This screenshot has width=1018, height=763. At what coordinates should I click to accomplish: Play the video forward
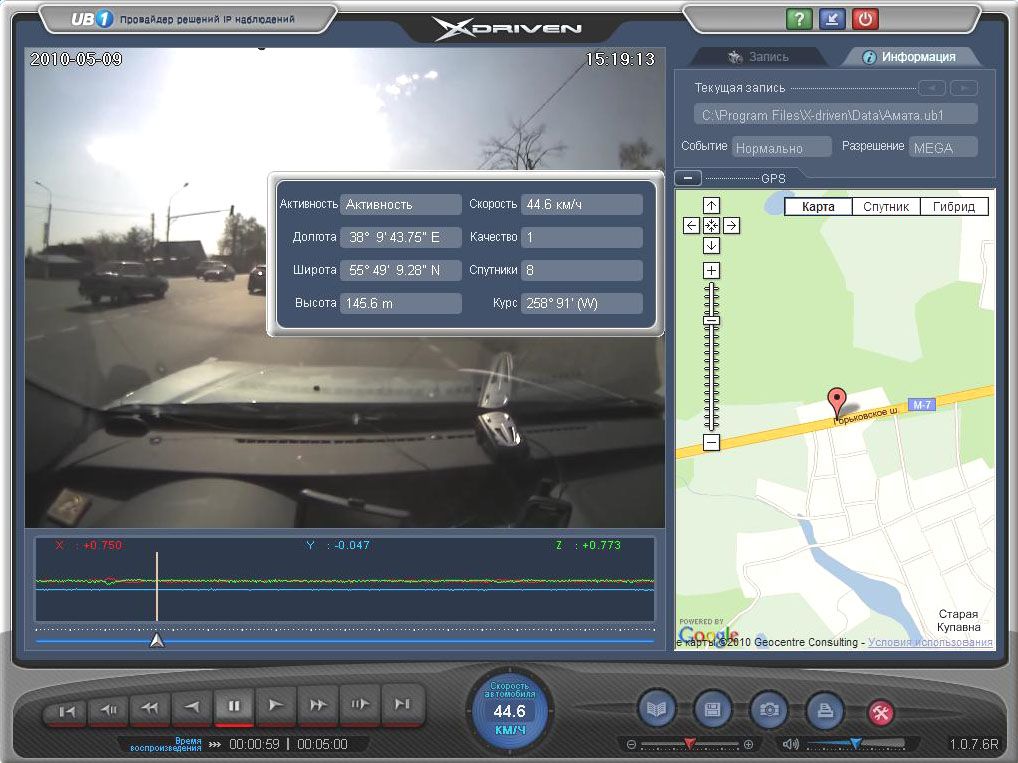276,707
